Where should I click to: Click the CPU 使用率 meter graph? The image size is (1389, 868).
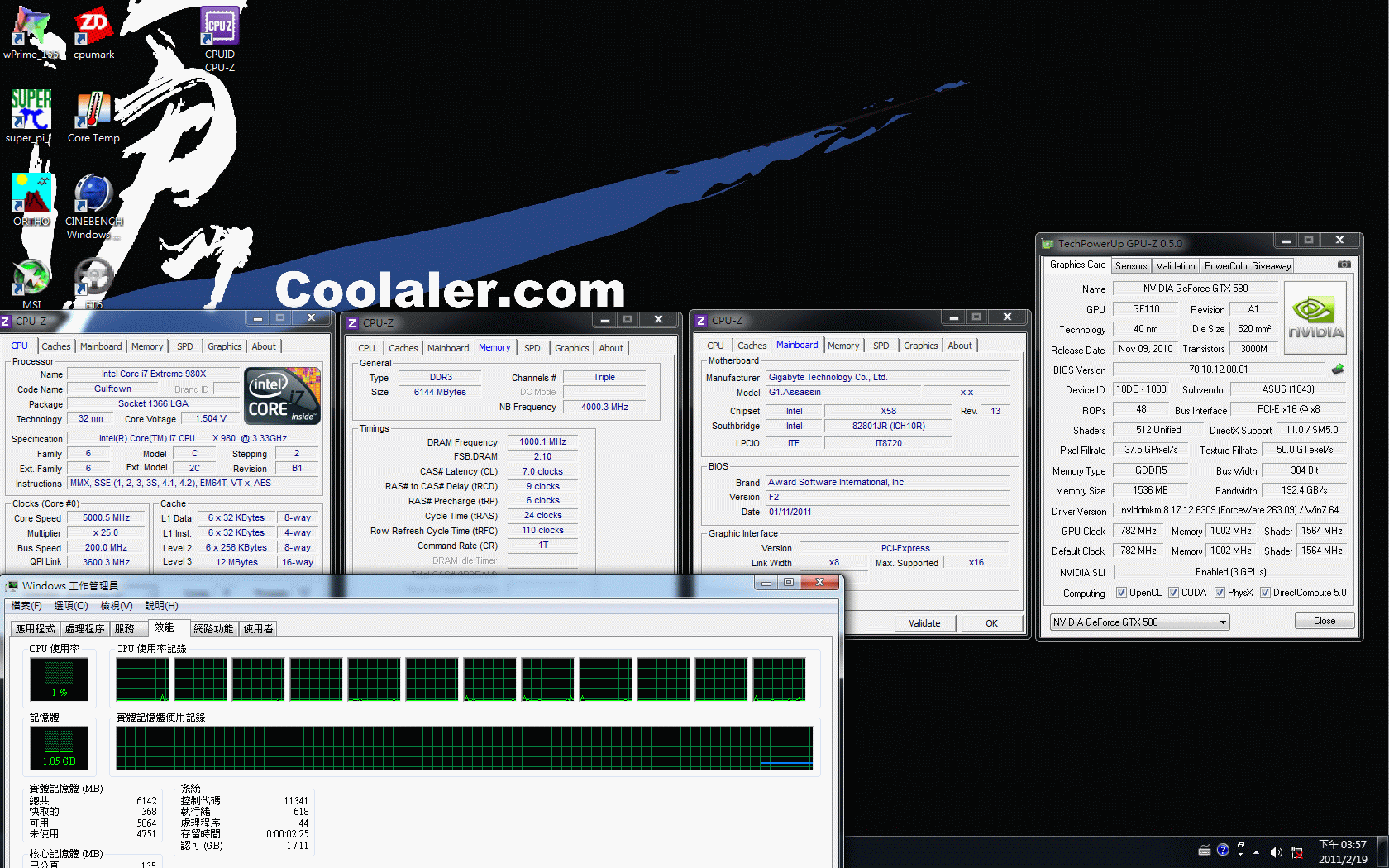pos(59,680)
